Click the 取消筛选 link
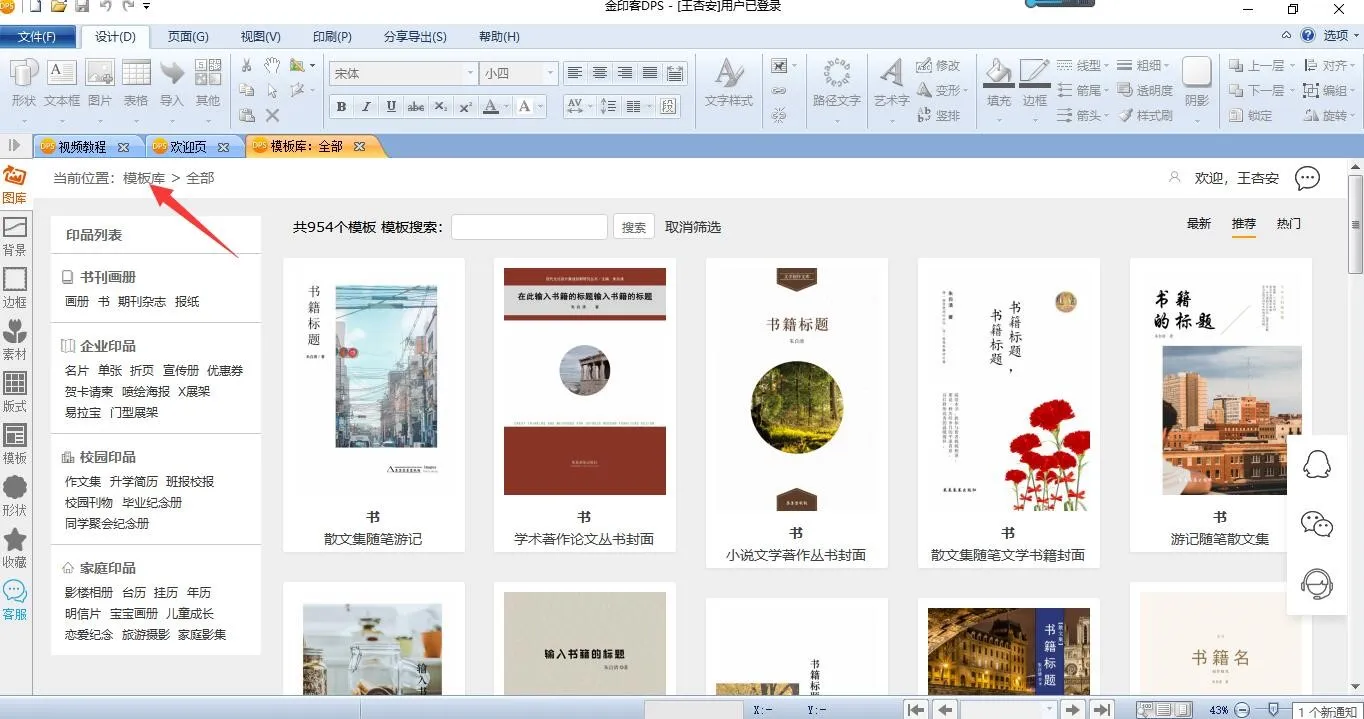This screenshot has height=719, width=1364. (x=693, y=227)
